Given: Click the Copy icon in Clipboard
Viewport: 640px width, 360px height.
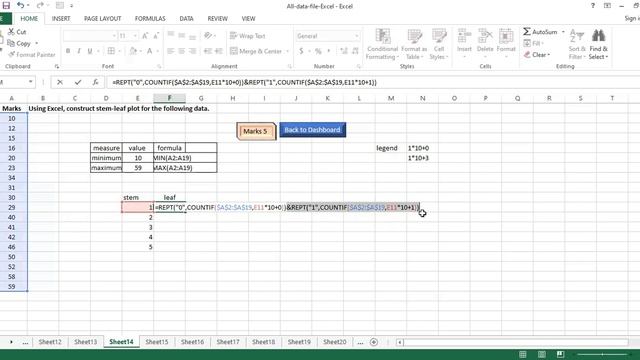Looking at the screenshot, I should (11, 43).
